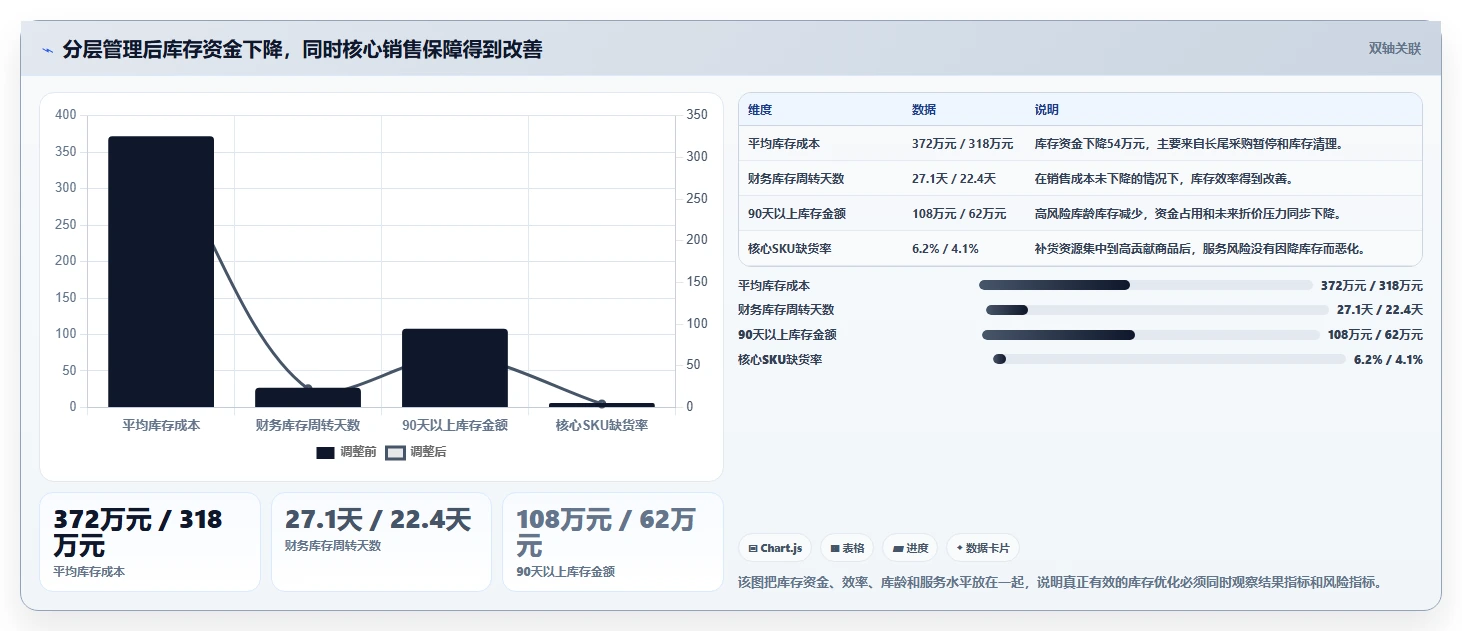The width and height of the screenshot is (1462, 631).
Task: Click table value 6.2% / 4.1%
Action: (x=945, y=249)
